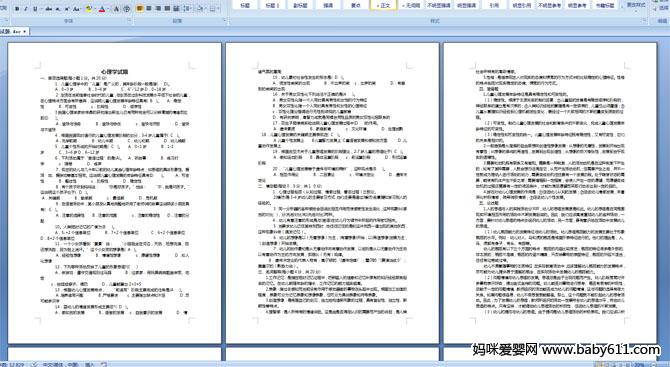
Task: Apply the 正文 style from gallery
Action: point(383,5)
